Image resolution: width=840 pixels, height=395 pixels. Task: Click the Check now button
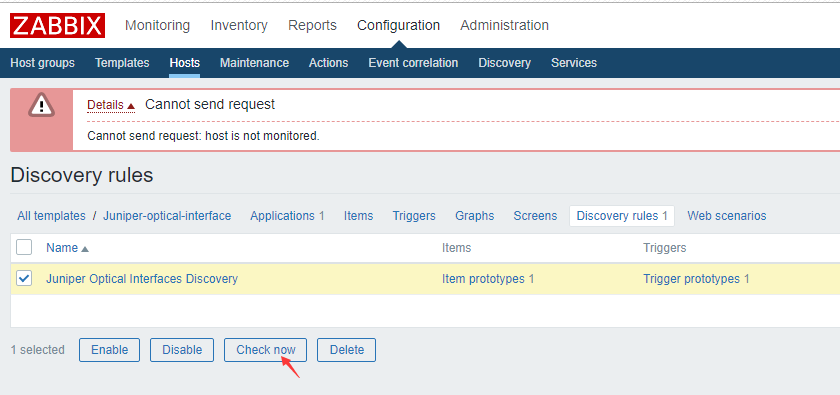click(x=266, y=350)
